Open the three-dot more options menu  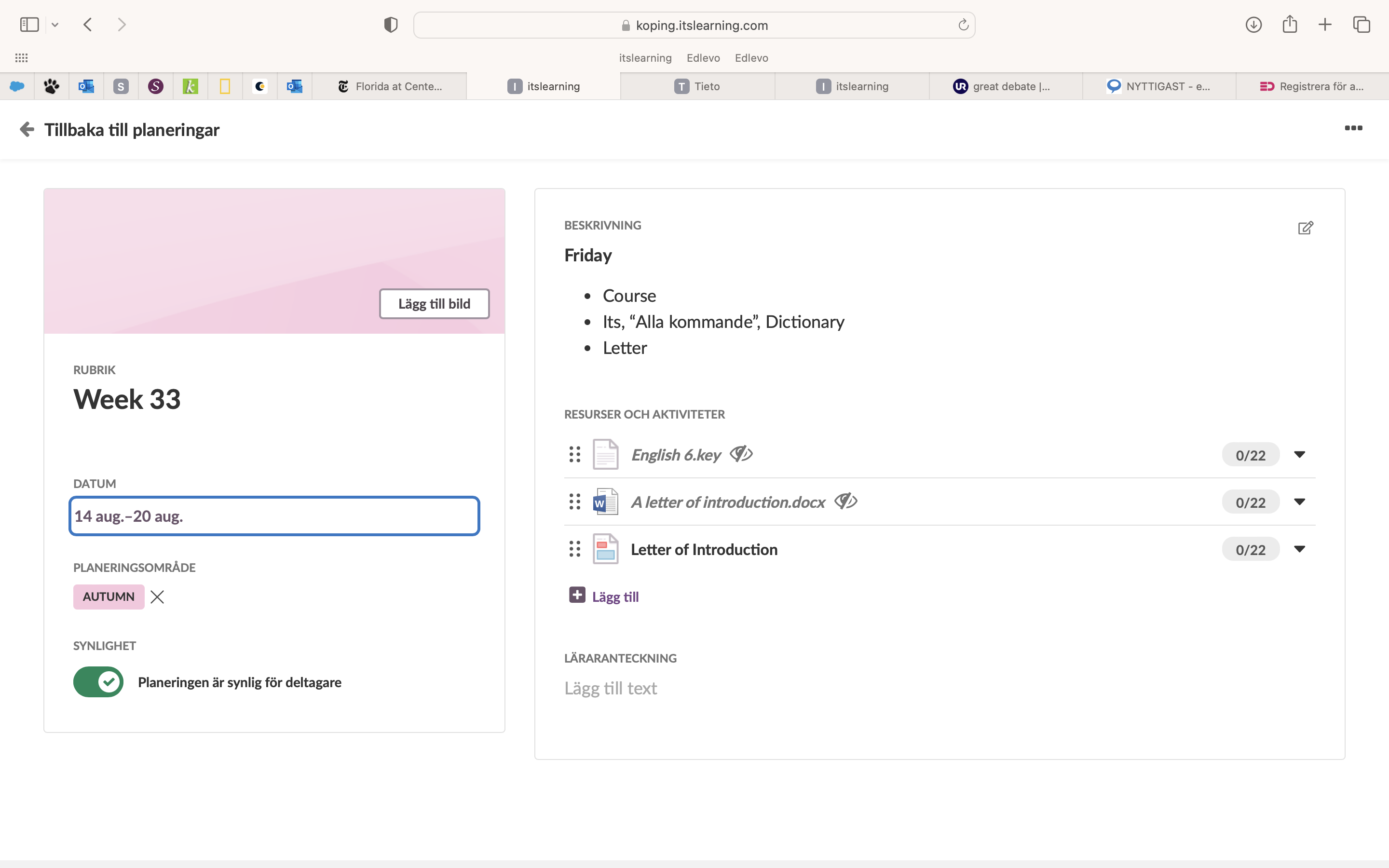point(1353,128)
